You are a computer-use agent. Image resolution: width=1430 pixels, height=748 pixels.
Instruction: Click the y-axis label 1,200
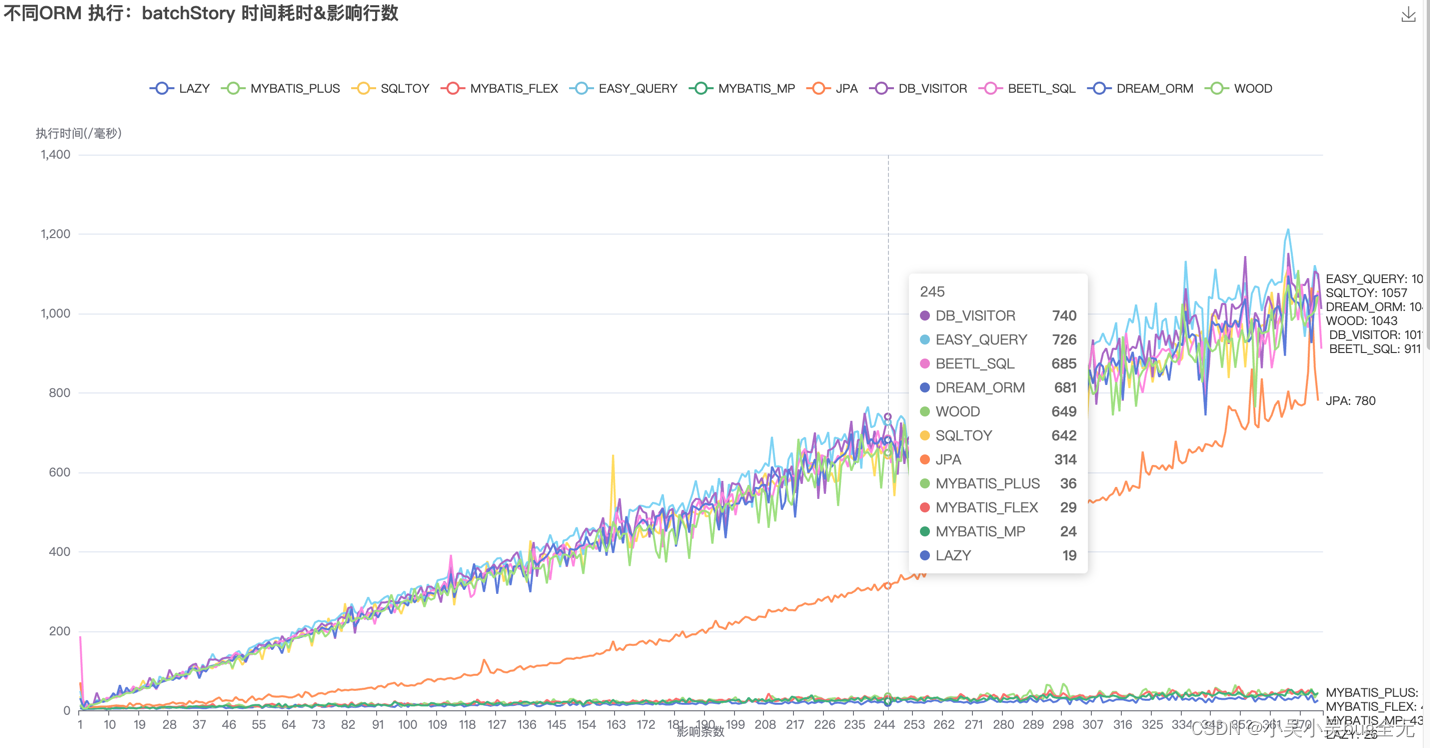[55, 234]
